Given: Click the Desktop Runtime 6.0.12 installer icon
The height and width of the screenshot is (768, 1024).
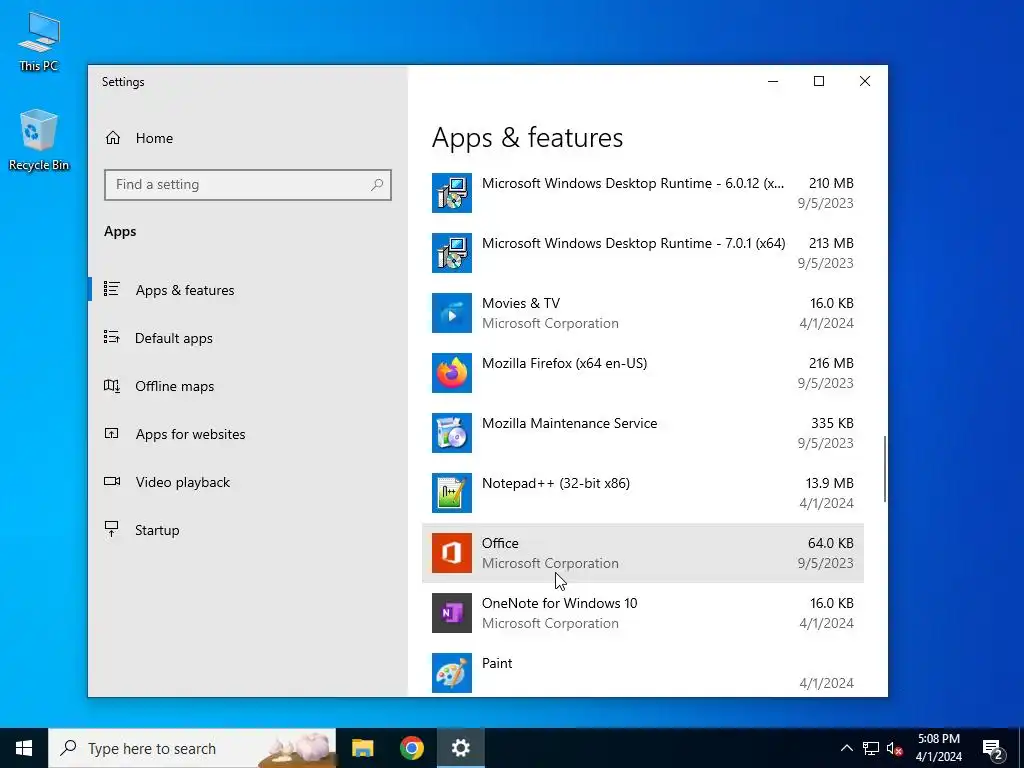Looking at the screenshot, I should click(x=452, y=193).
